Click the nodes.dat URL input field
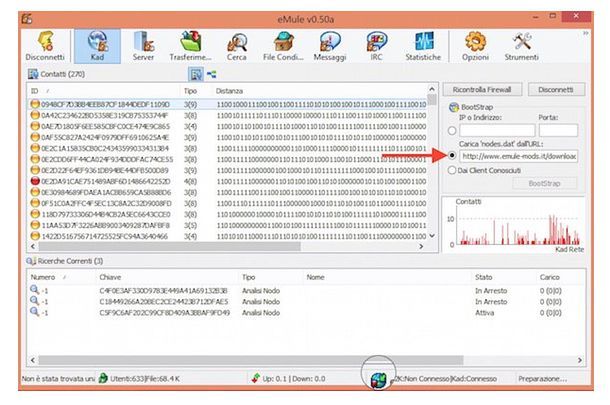 click(519, 156)
